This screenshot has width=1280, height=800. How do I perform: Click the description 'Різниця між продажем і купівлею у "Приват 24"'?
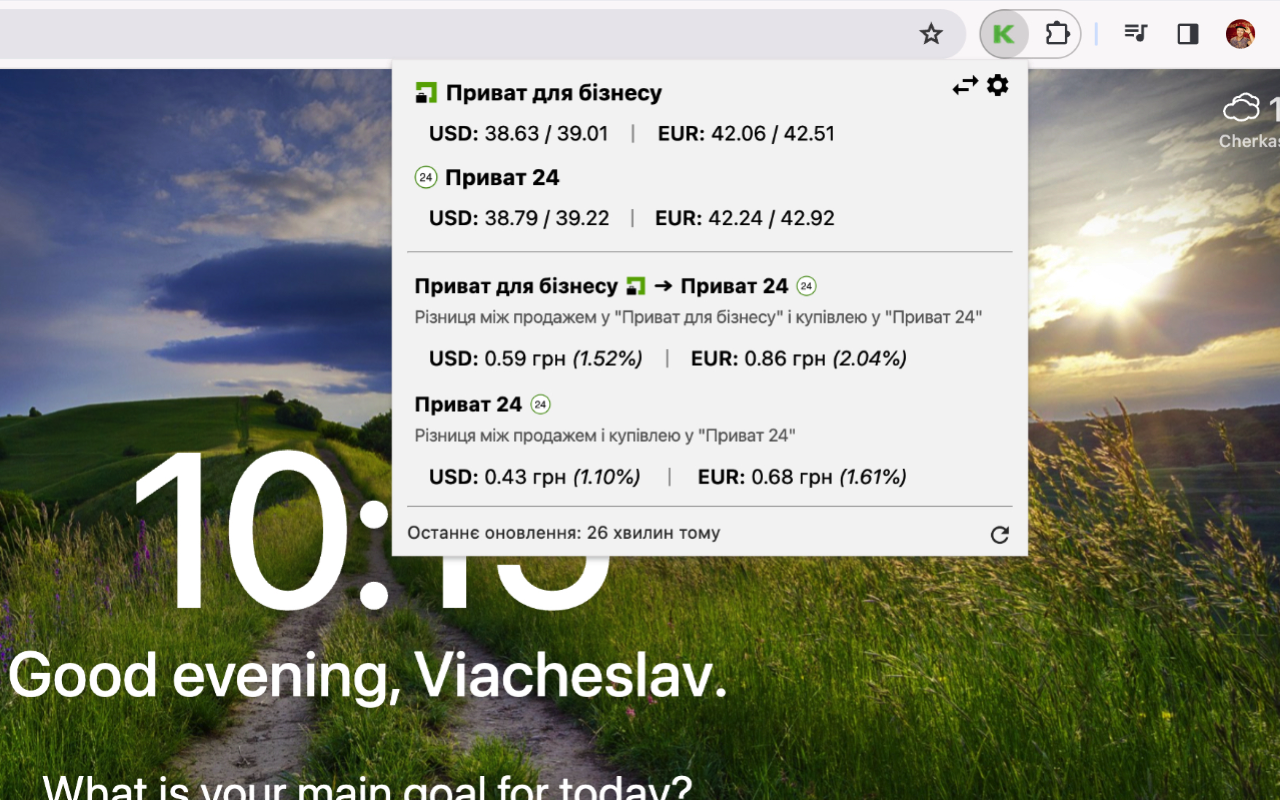click(x=605, y=436)
